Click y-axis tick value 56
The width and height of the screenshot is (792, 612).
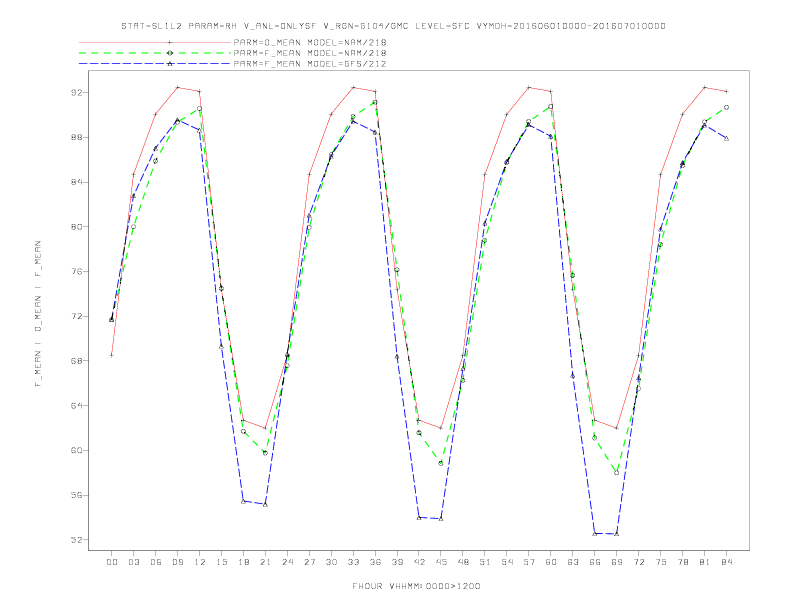point(76,495)
